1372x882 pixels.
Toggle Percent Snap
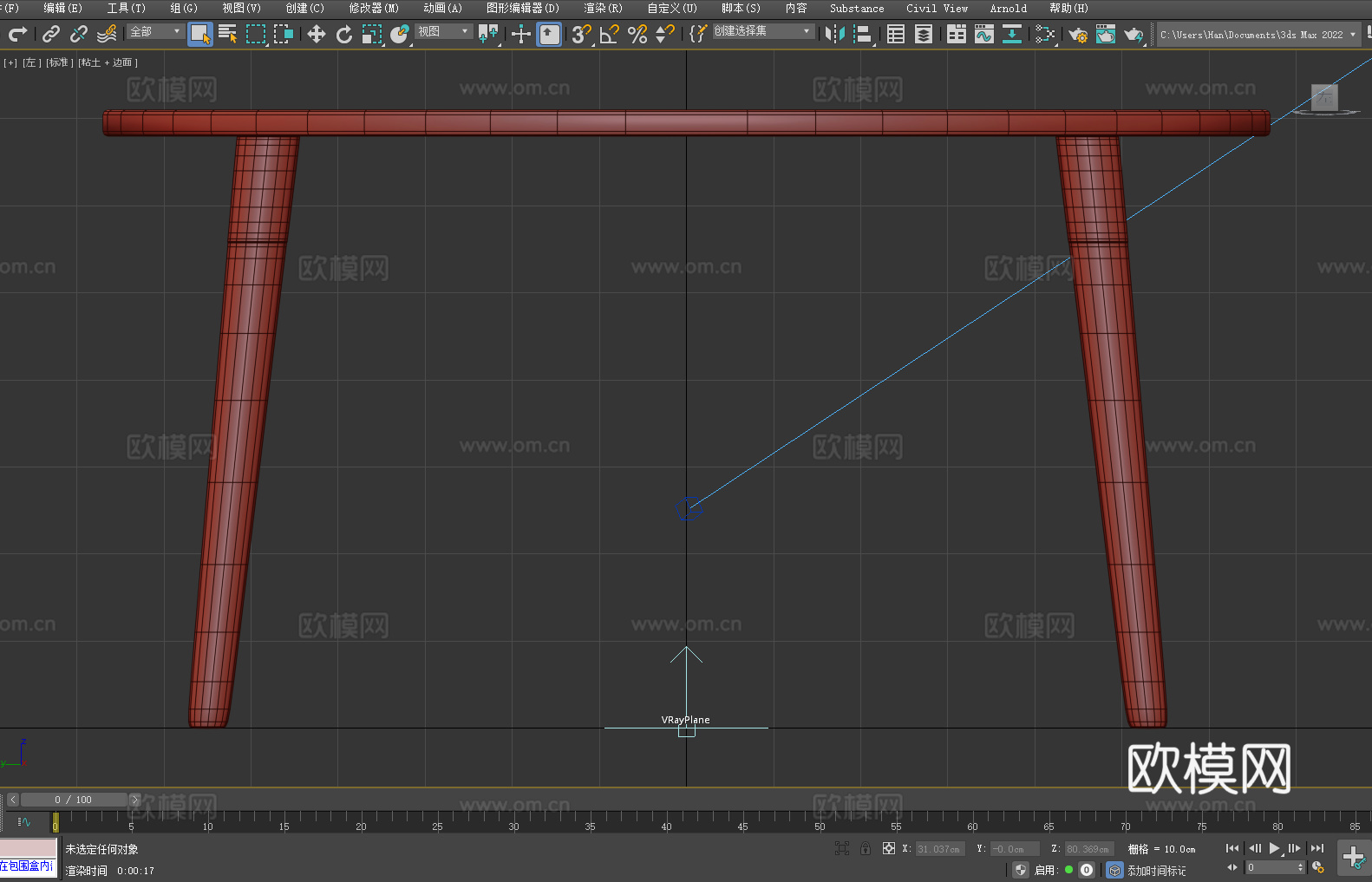pos(637,34)
